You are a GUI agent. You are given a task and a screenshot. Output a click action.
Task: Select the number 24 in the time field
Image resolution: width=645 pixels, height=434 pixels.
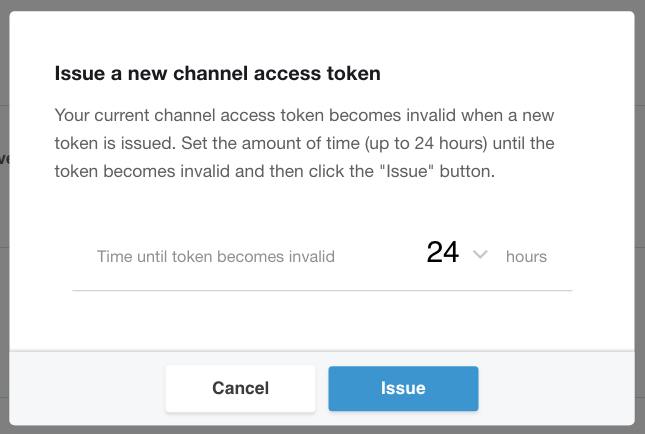[442, 253]
